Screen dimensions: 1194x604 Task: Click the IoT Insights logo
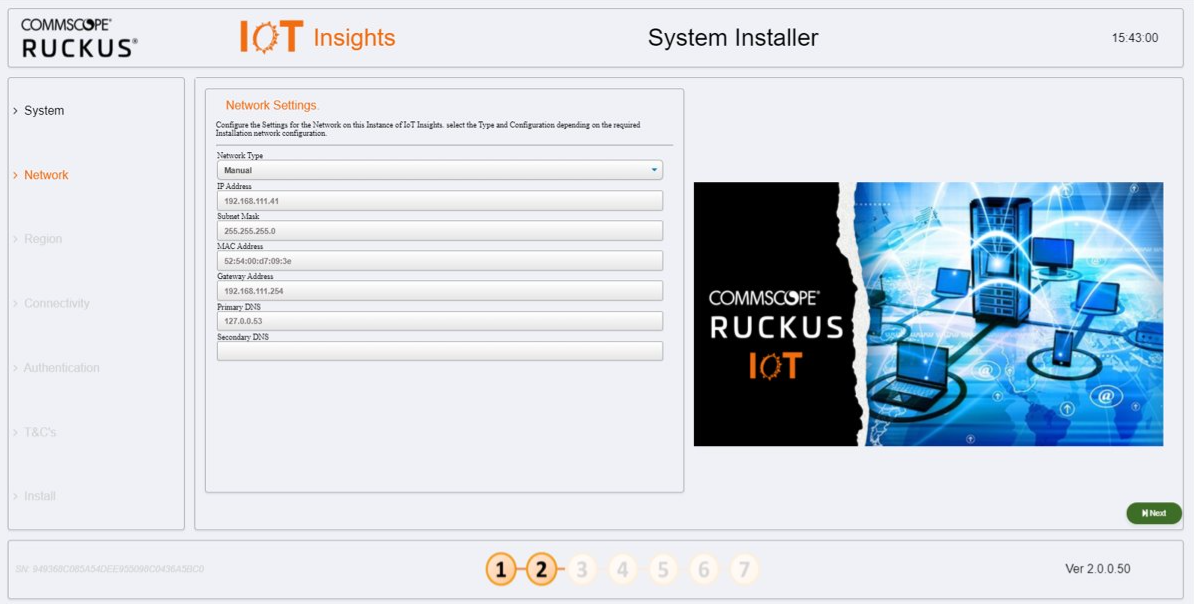coord(318,37)
